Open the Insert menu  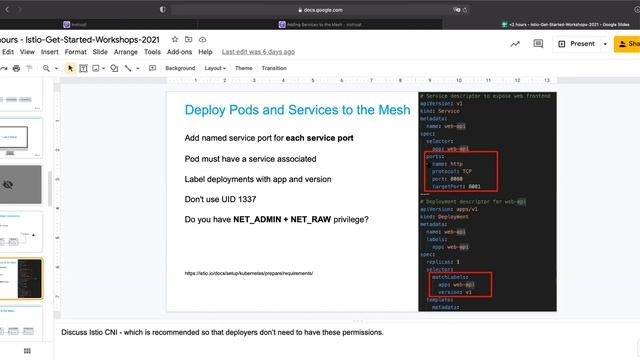pyautogui.click(x=49, y=52)
